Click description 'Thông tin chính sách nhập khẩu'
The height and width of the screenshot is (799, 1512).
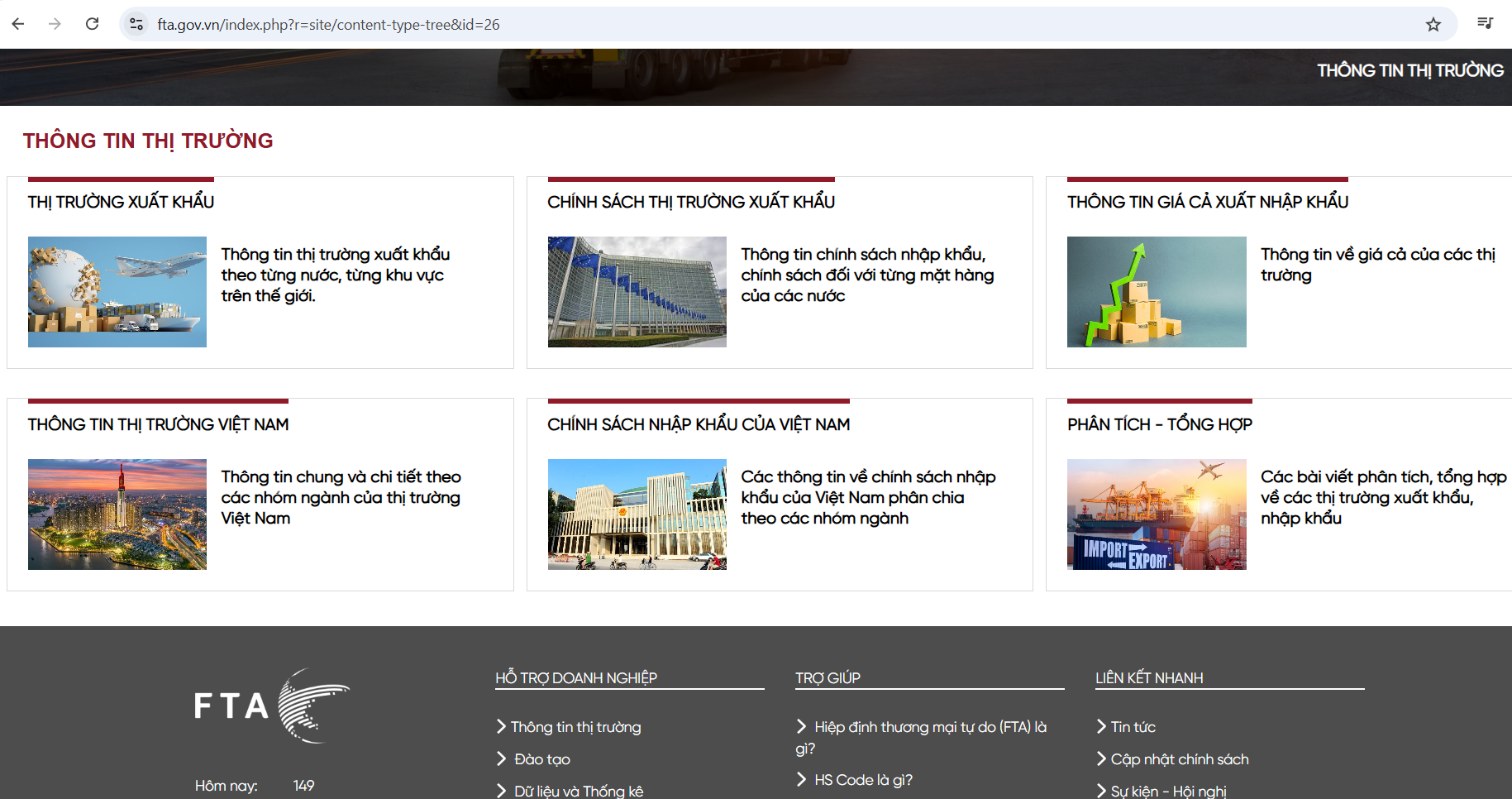(867, 275)
